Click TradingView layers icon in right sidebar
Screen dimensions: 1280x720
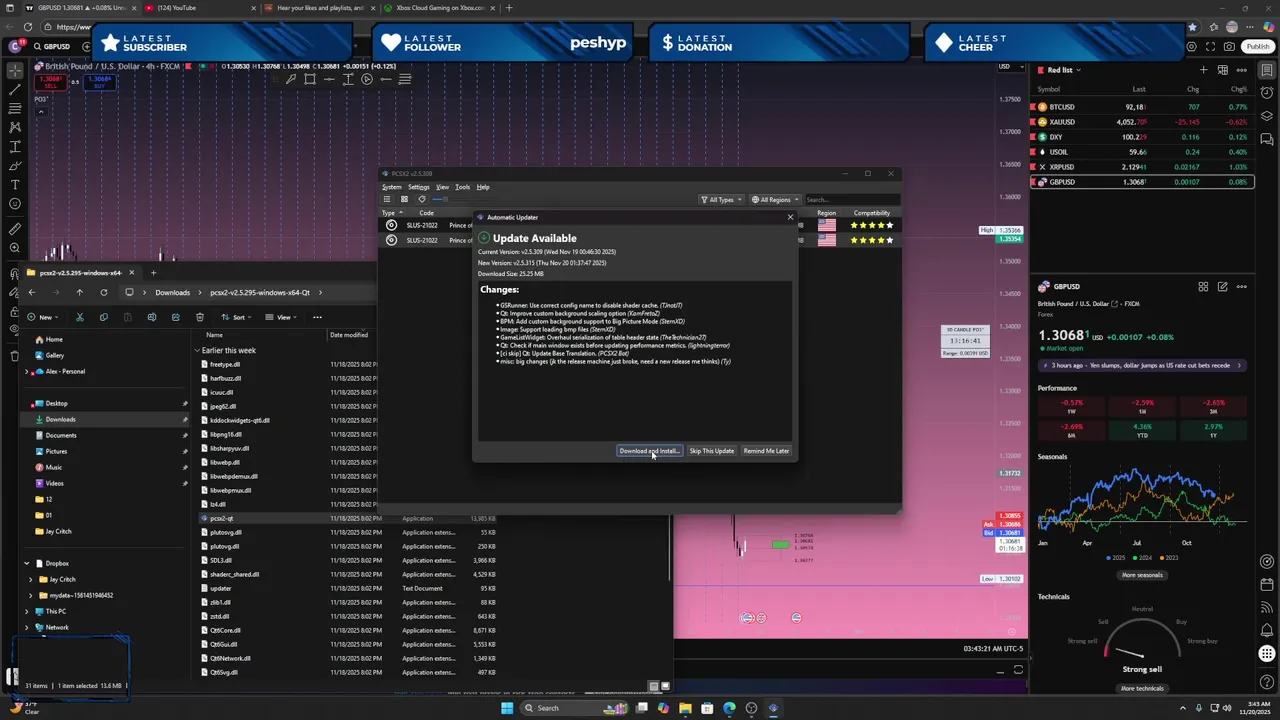1267,115
